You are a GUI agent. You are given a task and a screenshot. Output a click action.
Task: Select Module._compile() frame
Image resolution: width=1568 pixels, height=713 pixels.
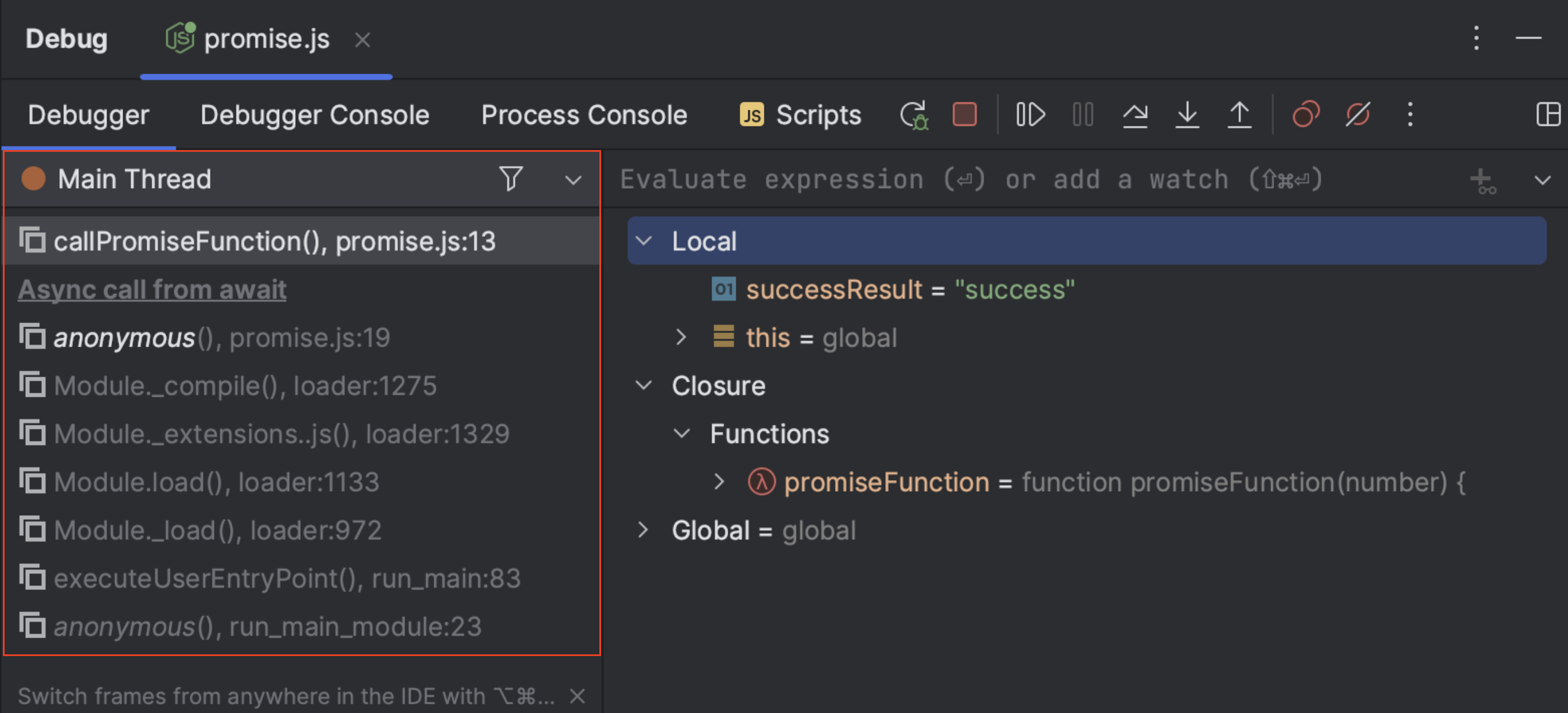pos(302,386)
